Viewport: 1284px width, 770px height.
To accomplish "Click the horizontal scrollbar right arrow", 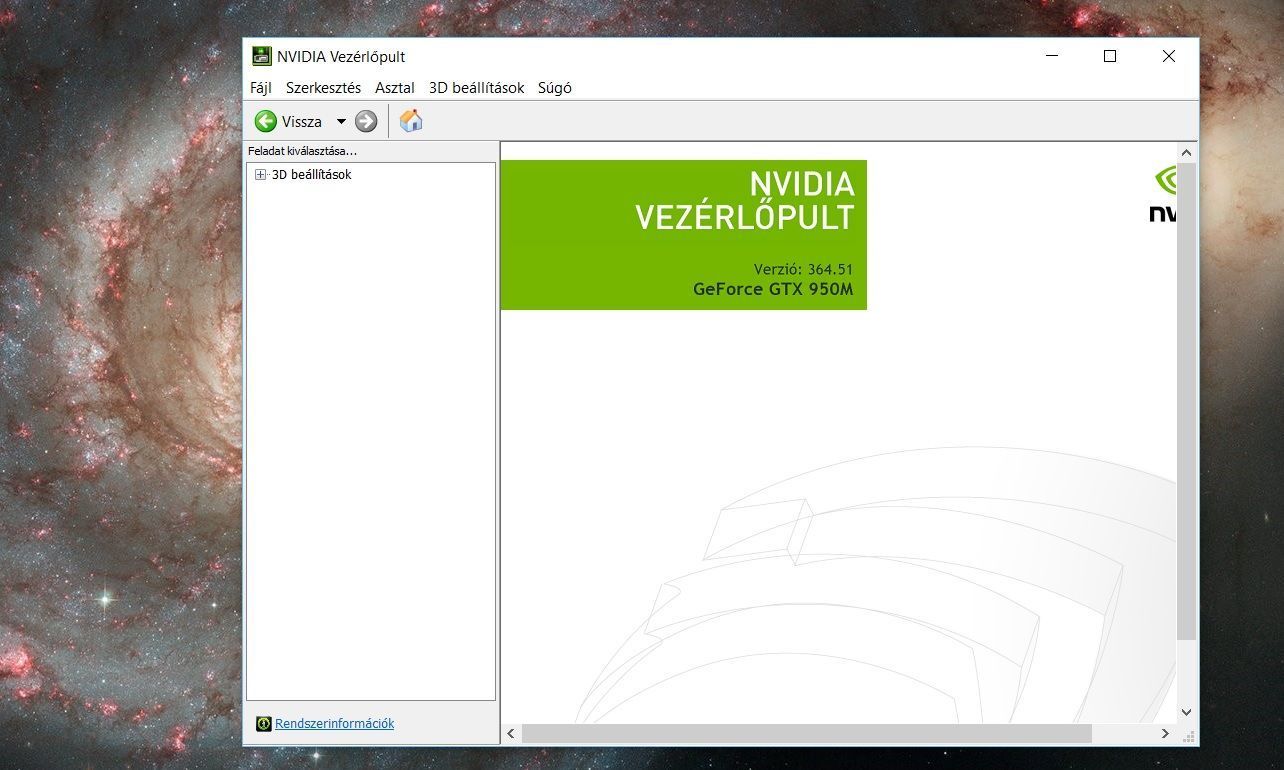I will point(1165,733).
